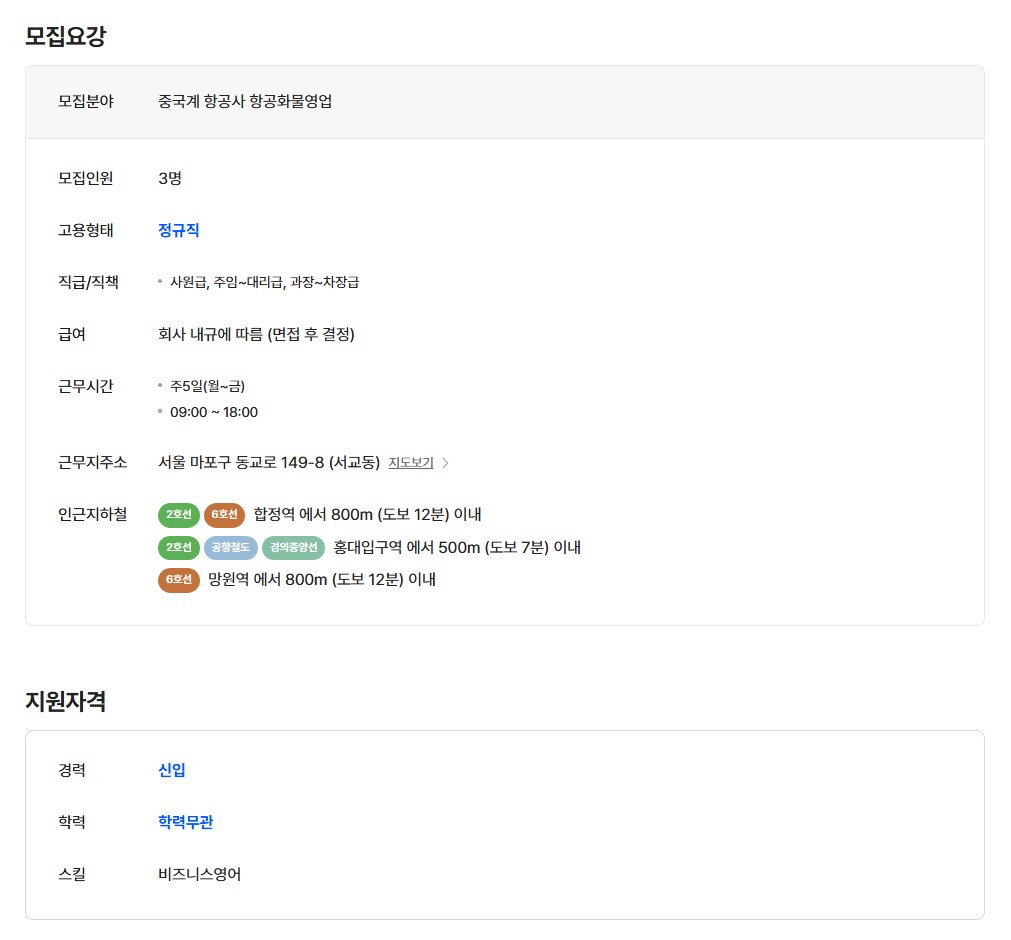Click the blue 신입 career link
1011x940 pixels.
tap(172, 770)
